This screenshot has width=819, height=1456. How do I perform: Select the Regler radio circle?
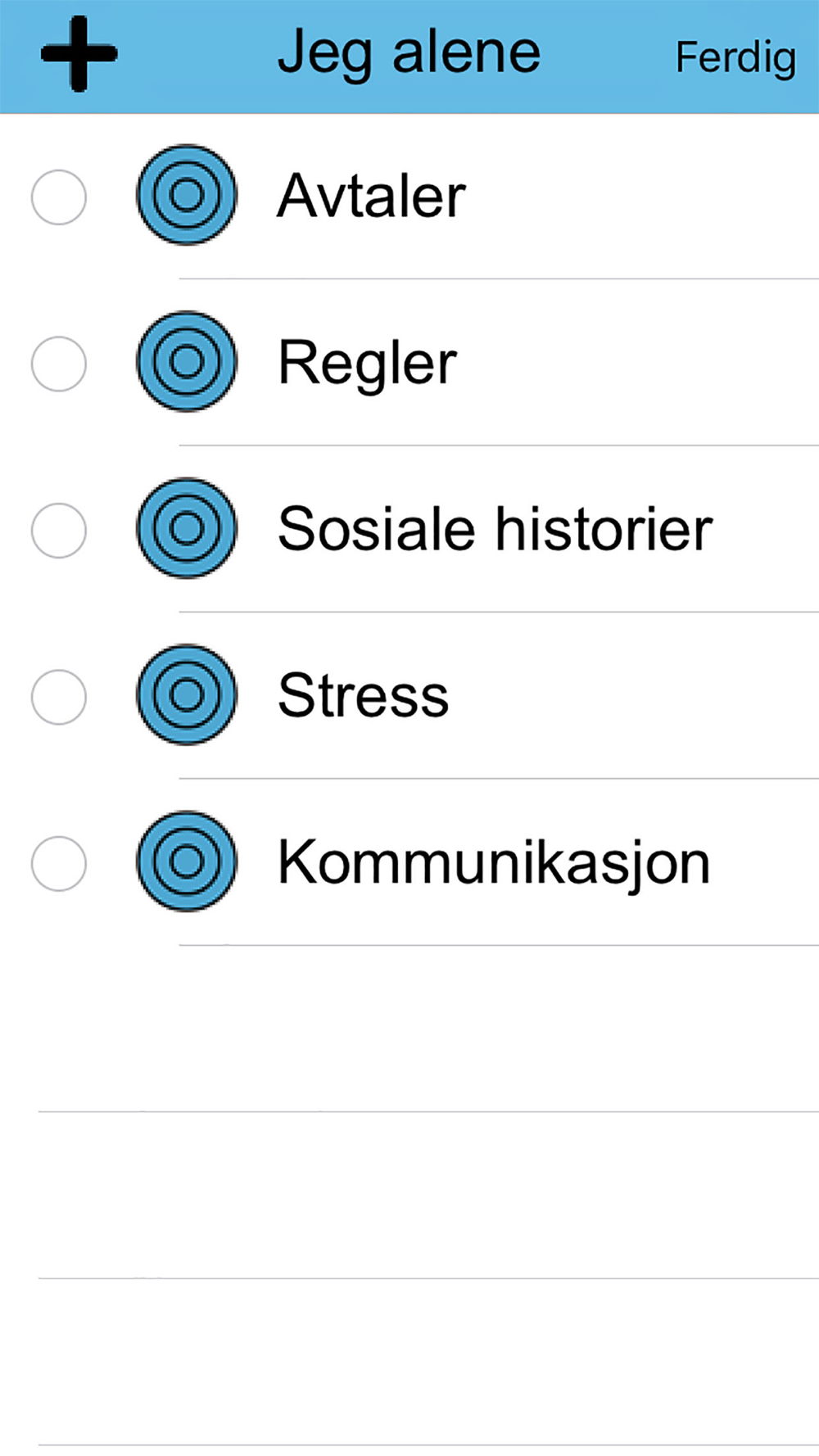tap(59, 364)
